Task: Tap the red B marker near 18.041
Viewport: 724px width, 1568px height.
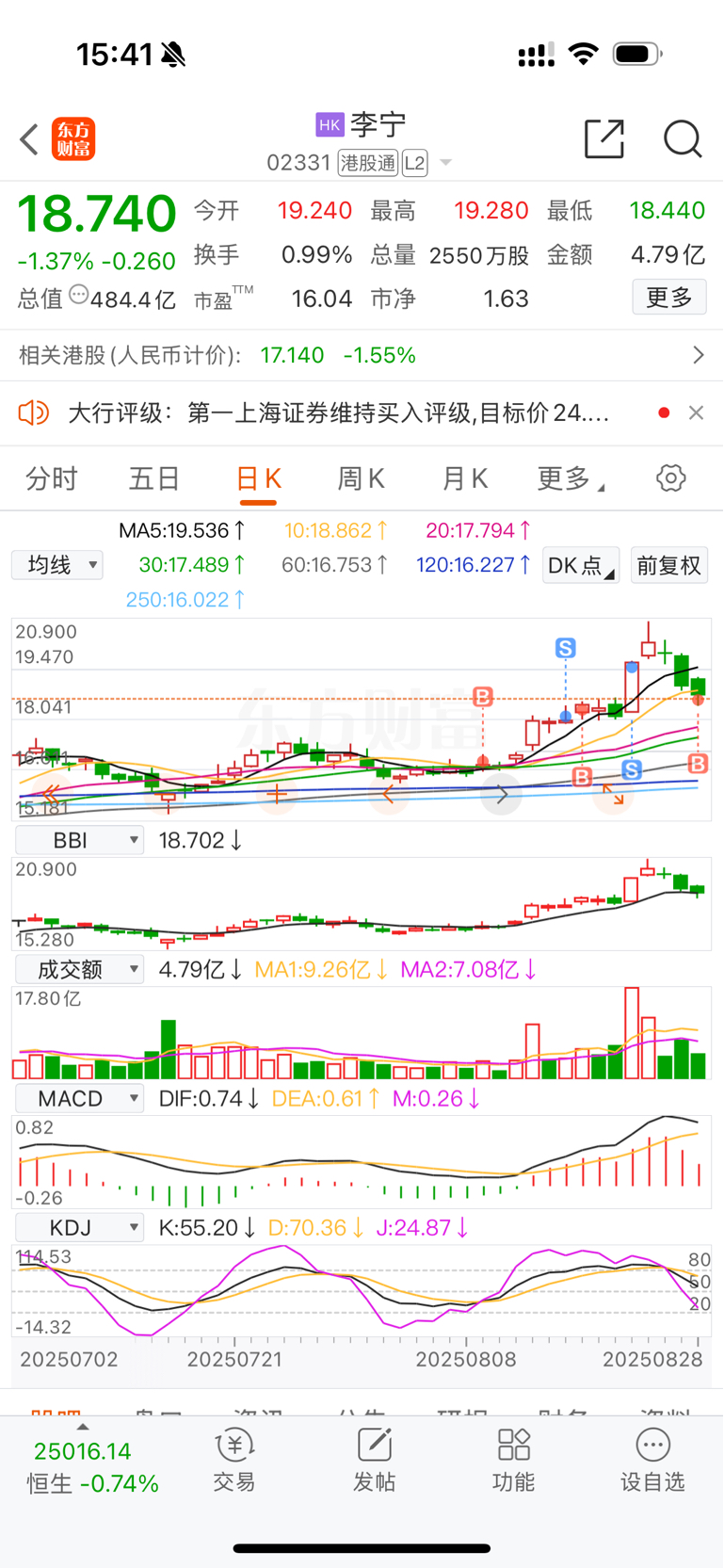Action: click(x=483, y=697)
